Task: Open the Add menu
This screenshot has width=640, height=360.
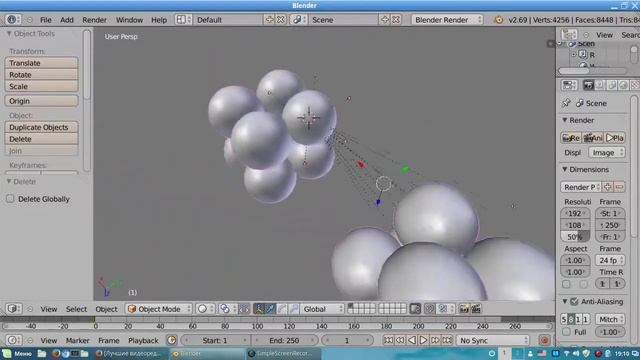Action: click(67, 20)
